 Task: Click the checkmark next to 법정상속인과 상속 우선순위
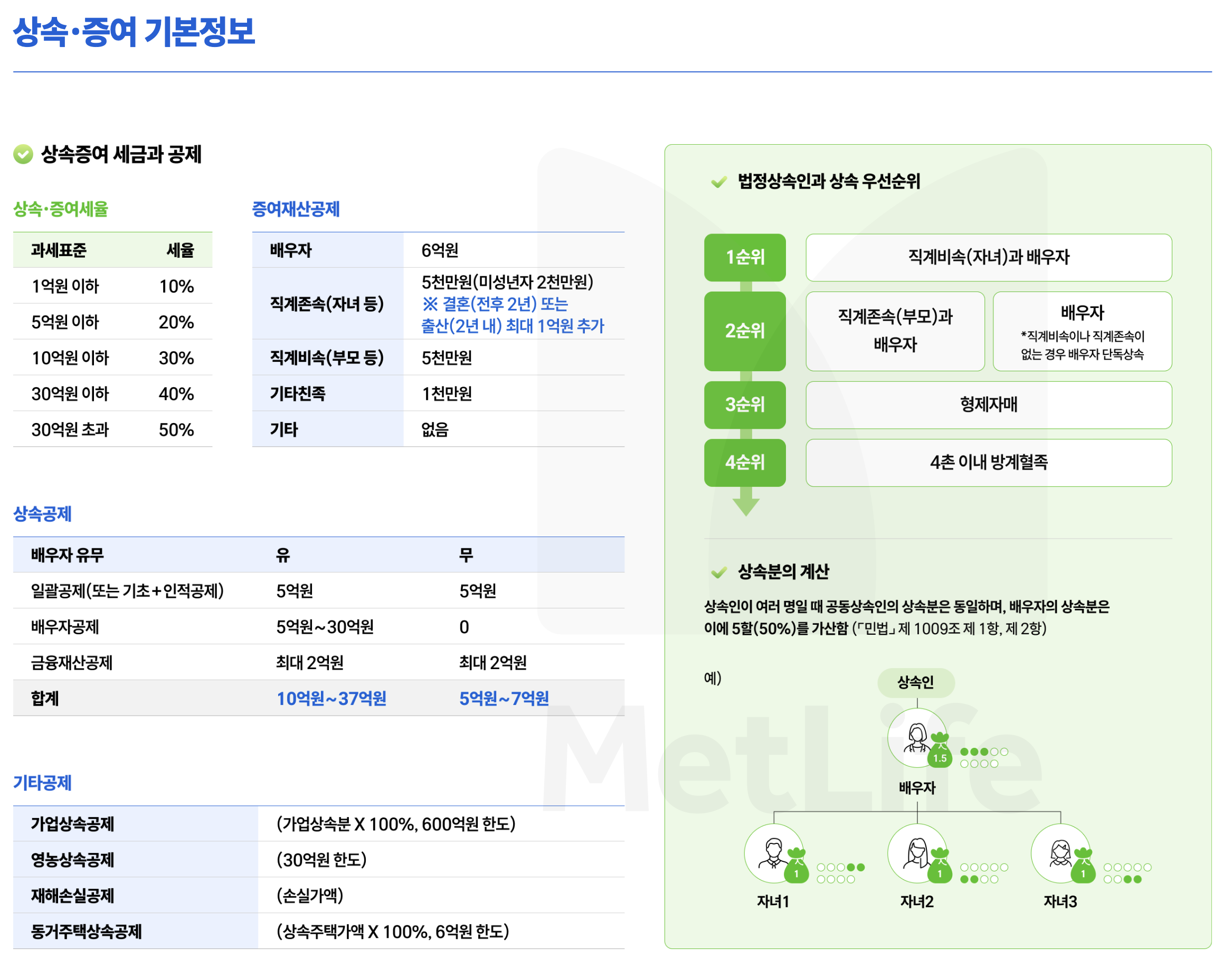point(719,182)
